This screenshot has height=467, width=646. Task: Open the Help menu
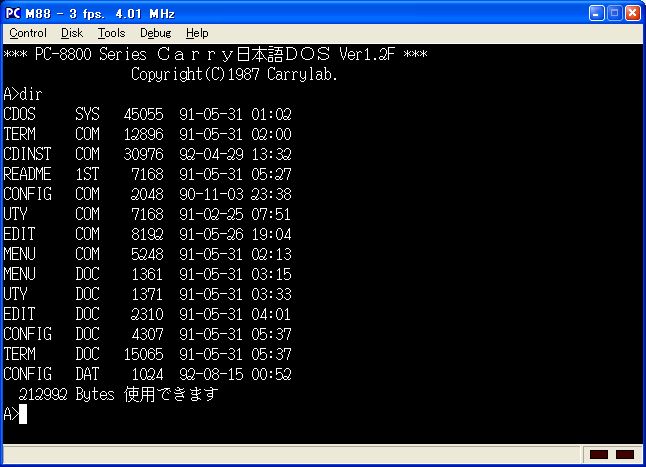point(198,33)
